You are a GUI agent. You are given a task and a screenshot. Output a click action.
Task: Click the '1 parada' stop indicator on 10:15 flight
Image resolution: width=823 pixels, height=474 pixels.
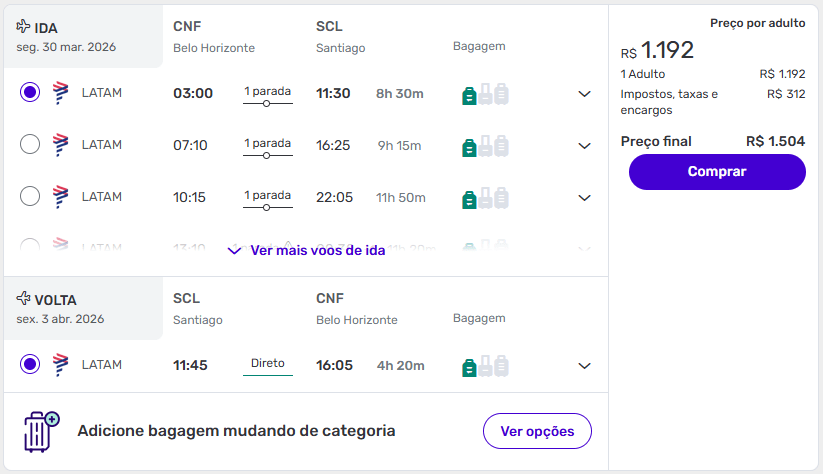[x=267, y=197]
